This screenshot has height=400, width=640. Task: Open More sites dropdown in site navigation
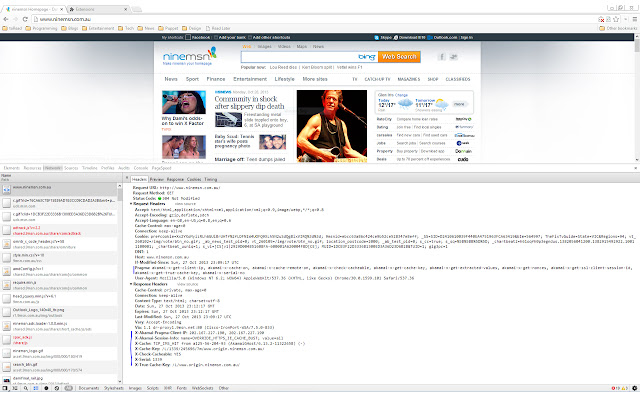(315, 79)
